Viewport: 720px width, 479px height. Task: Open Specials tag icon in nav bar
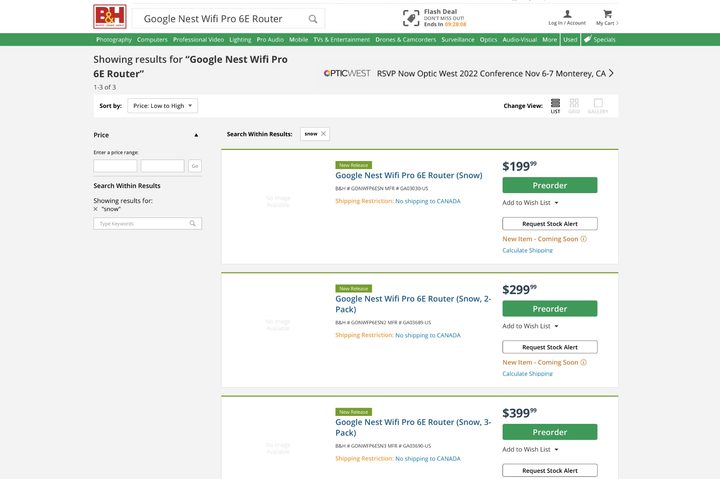coord(587,39)
